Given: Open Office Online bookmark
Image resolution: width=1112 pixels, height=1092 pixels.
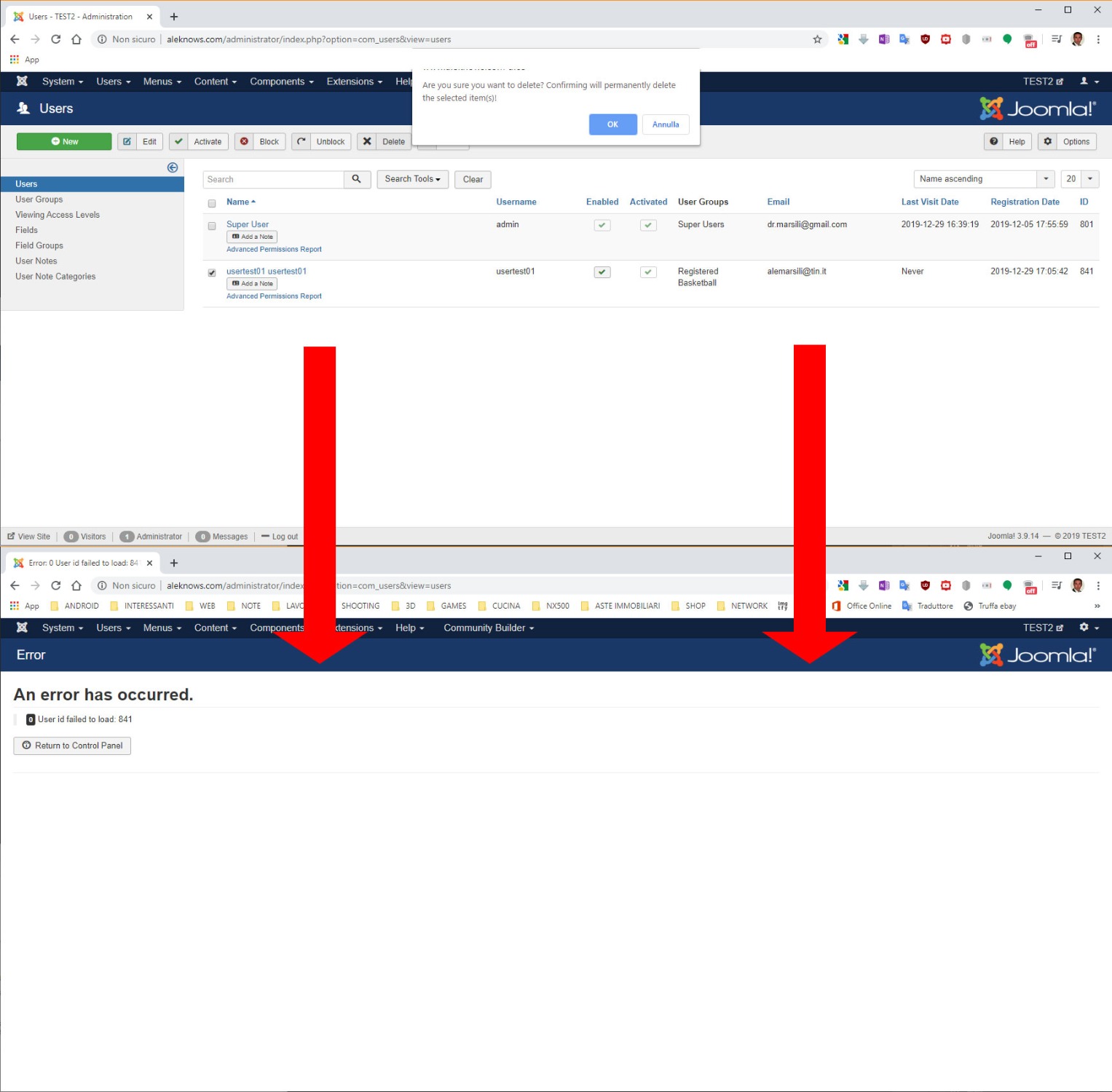Looking at the screenshot, I should tap(861, 606).
